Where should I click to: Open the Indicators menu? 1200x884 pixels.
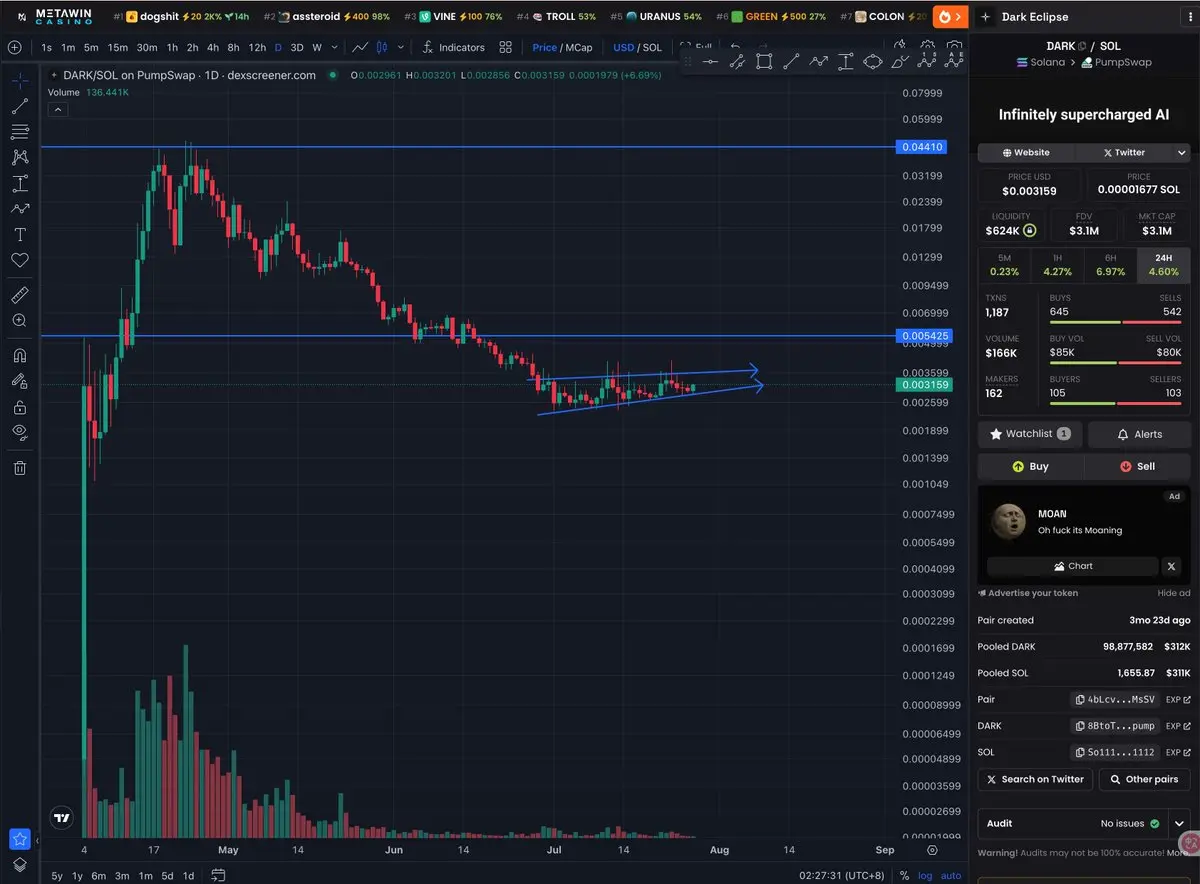[453, 47]
